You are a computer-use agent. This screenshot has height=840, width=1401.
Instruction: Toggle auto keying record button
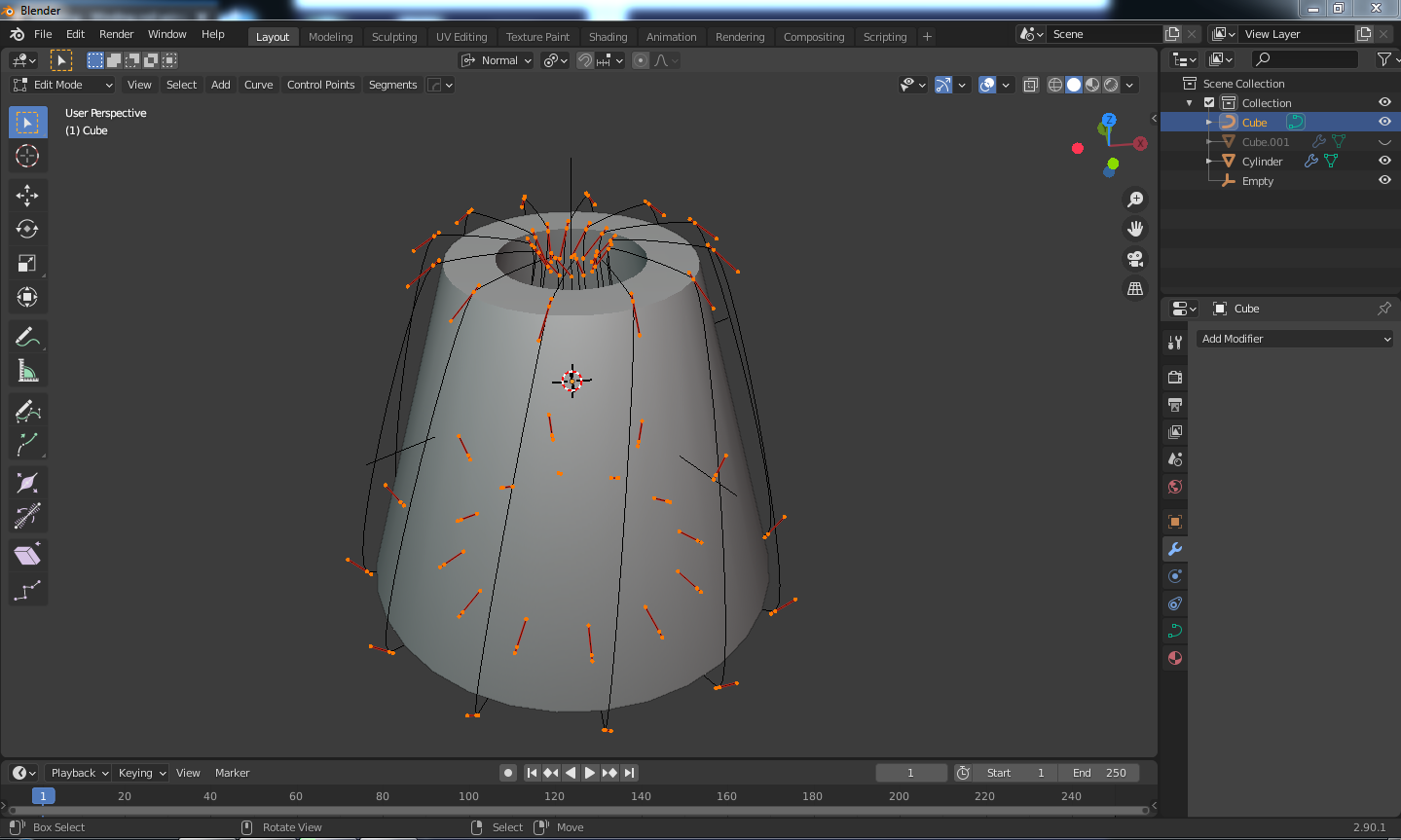coord(508,773)
